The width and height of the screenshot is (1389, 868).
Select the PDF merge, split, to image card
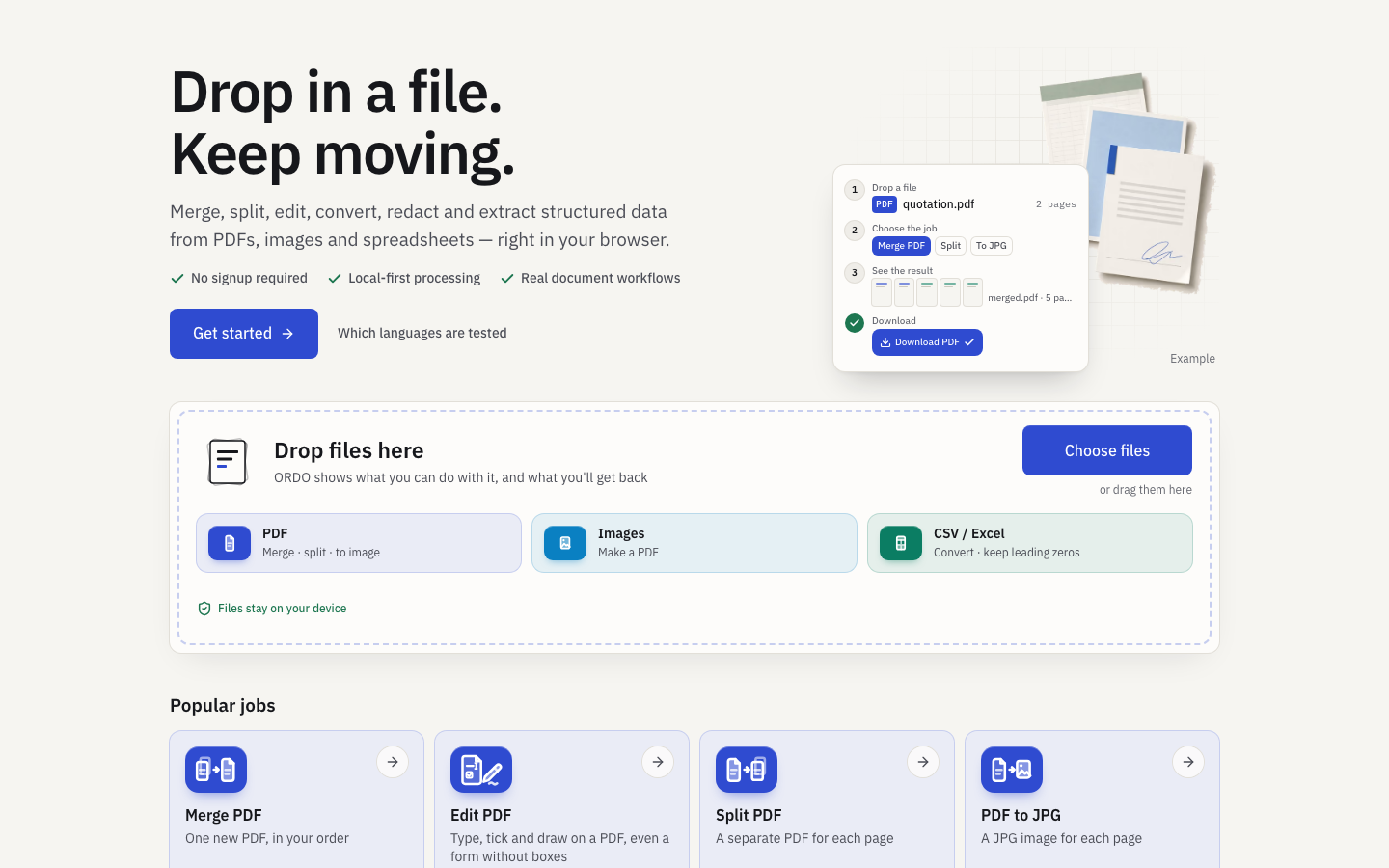click(x=359, y=543)
